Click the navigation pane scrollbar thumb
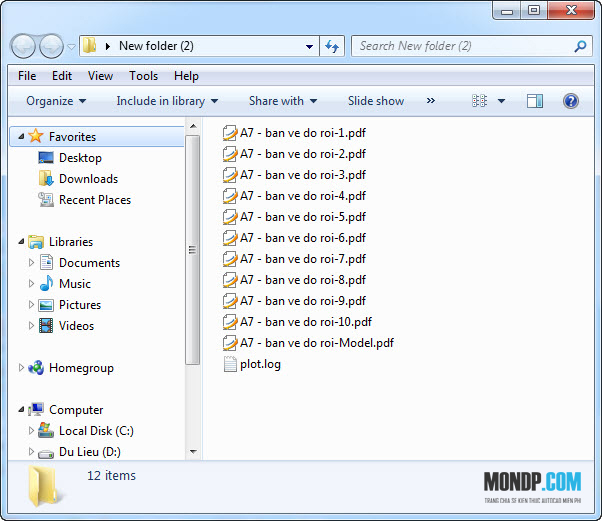This screenshot has width=602, height=521. point(193,250)
